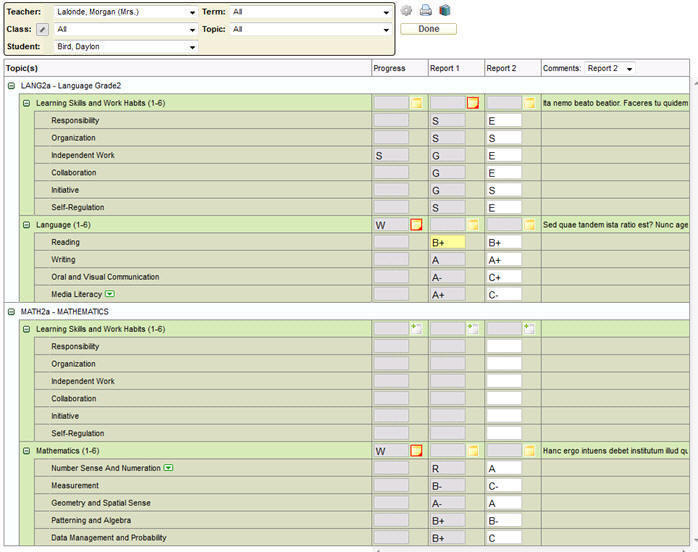
Task: Click Report 2 field for Writing
Action: (504, 260)
